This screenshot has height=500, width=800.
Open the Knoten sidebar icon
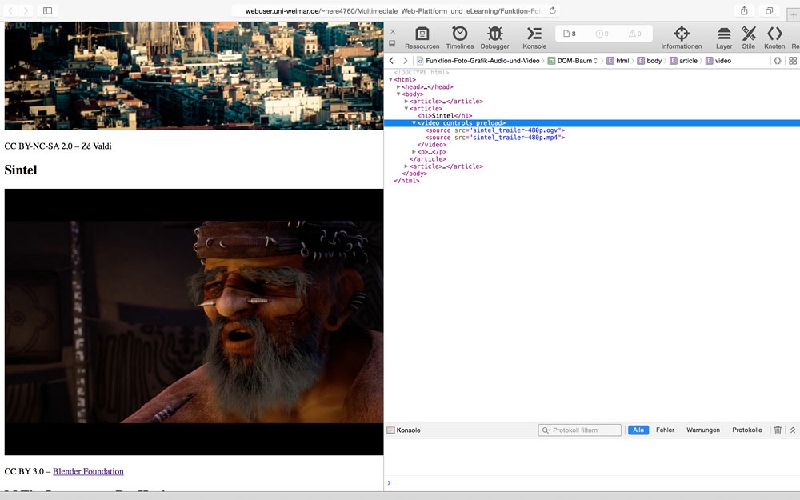coord(774,38)
